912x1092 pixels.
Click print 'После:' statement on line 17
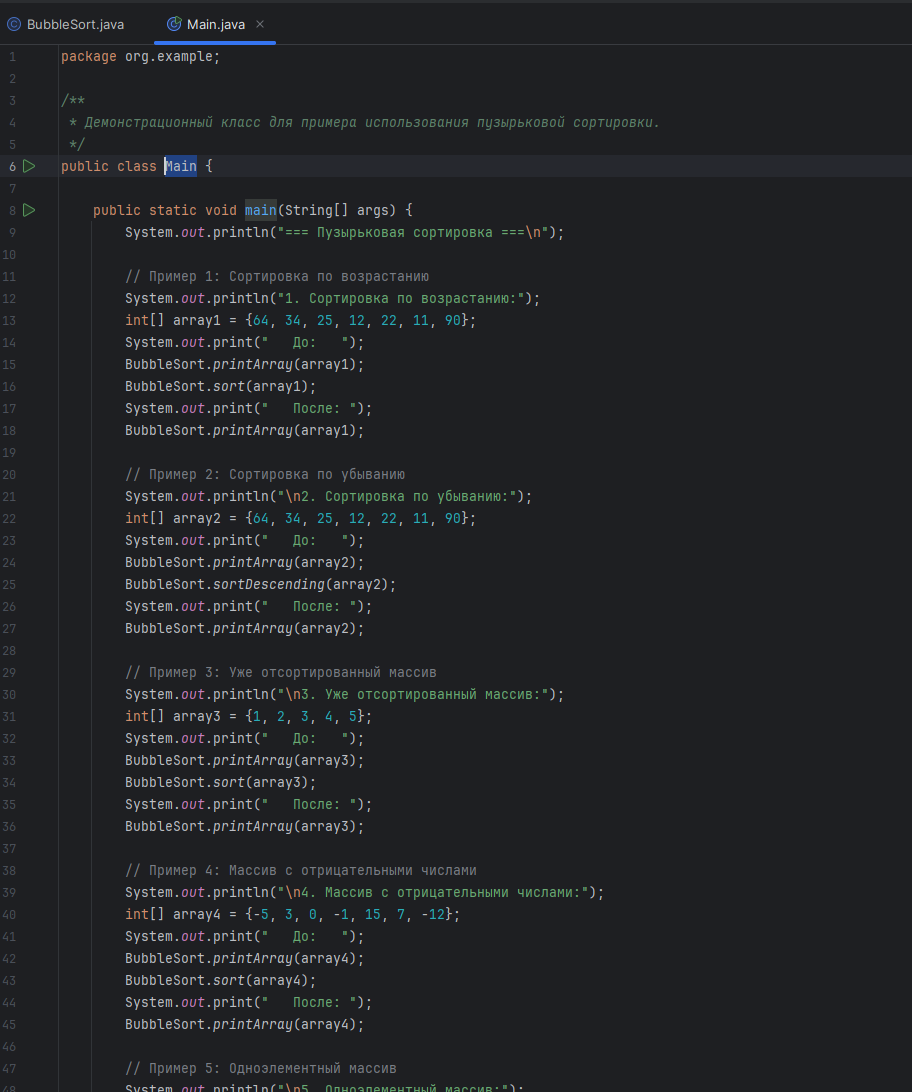249,409
